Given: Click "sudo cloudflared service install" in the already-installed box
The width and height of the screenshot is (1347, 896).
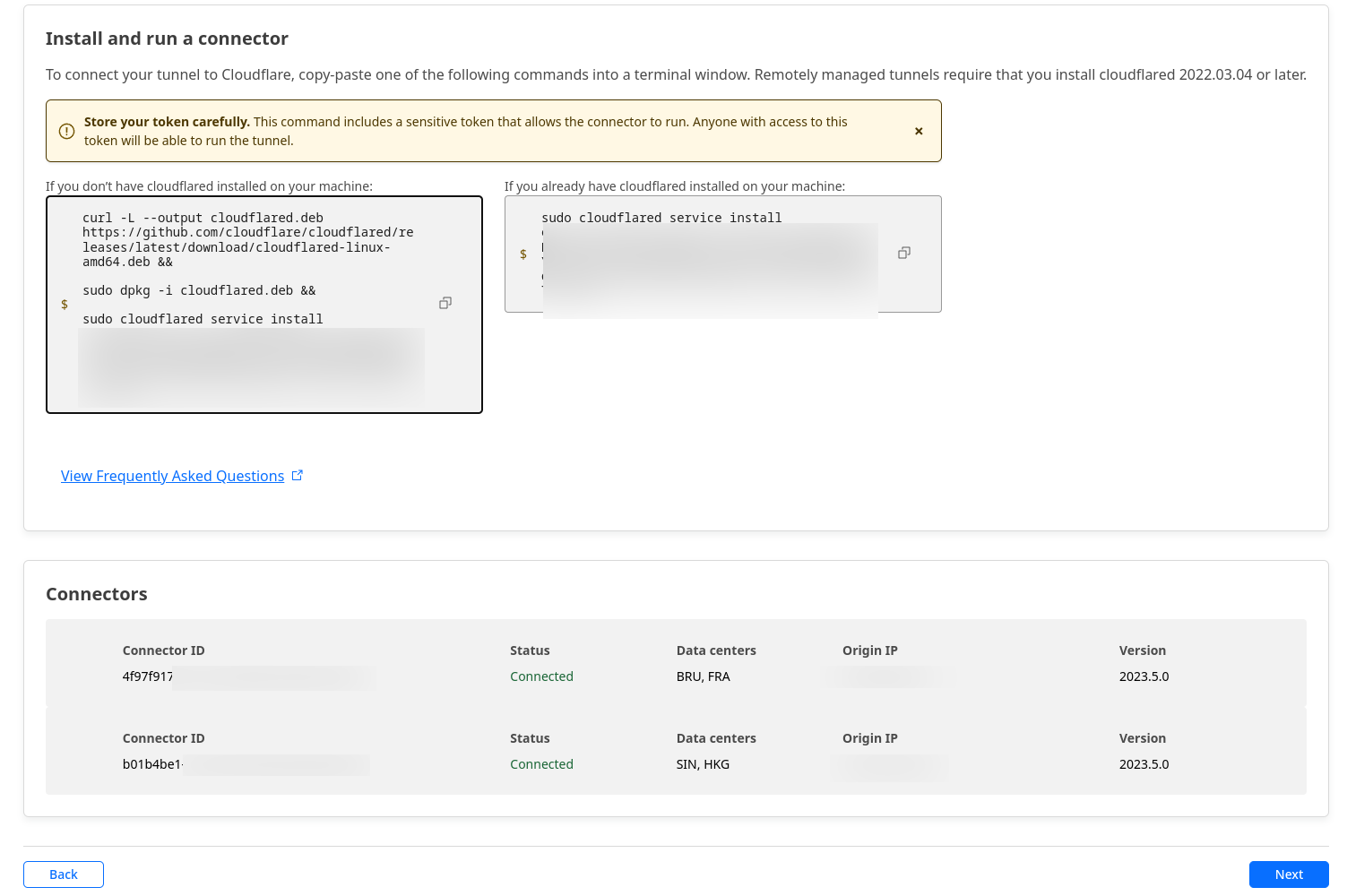Looking at the screenshot, I should coord(661,218).
